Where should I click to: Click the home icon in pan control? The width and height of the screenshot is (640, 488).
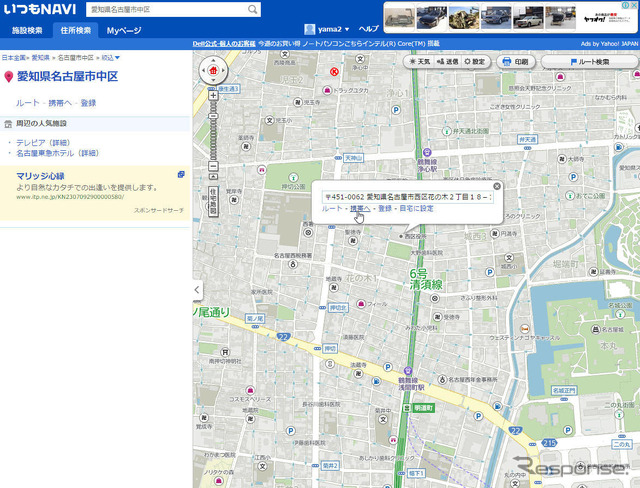[213, 71]
